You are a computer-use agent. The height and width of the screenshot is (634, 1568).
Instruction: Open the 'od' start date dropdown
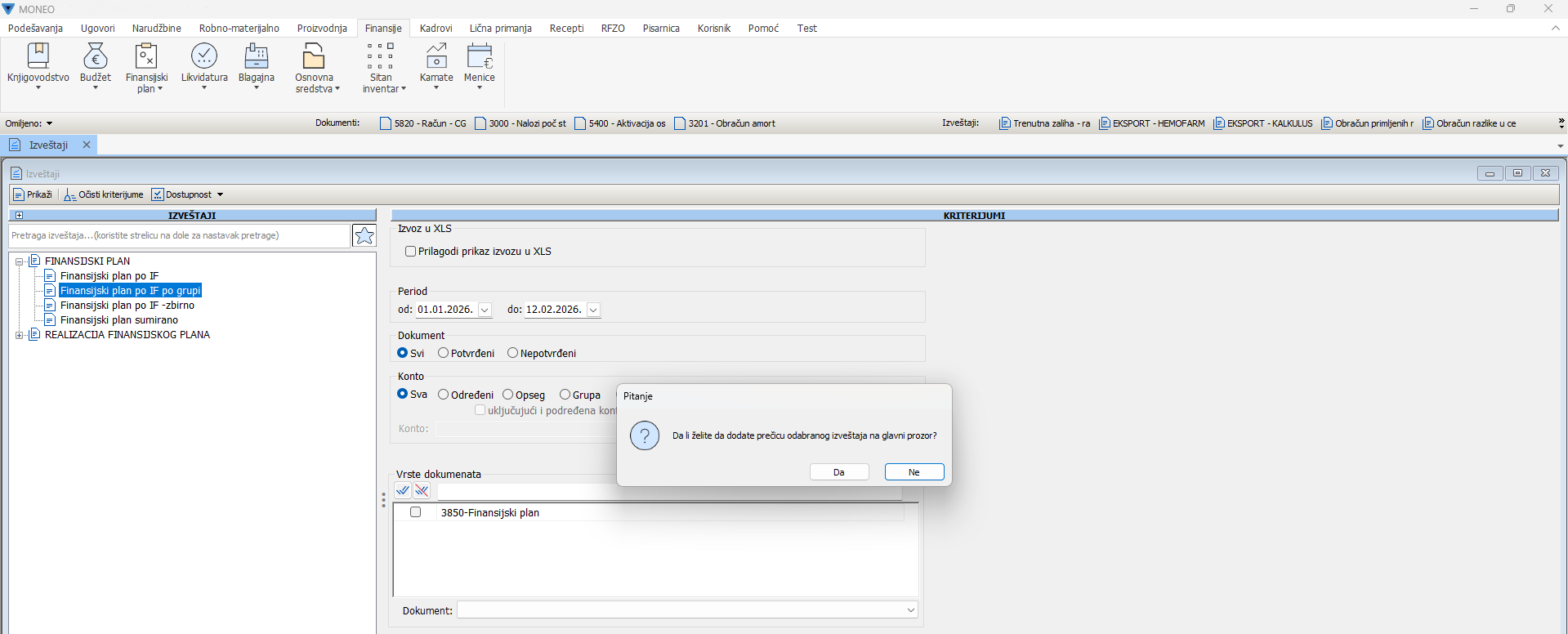click(485, 310)
